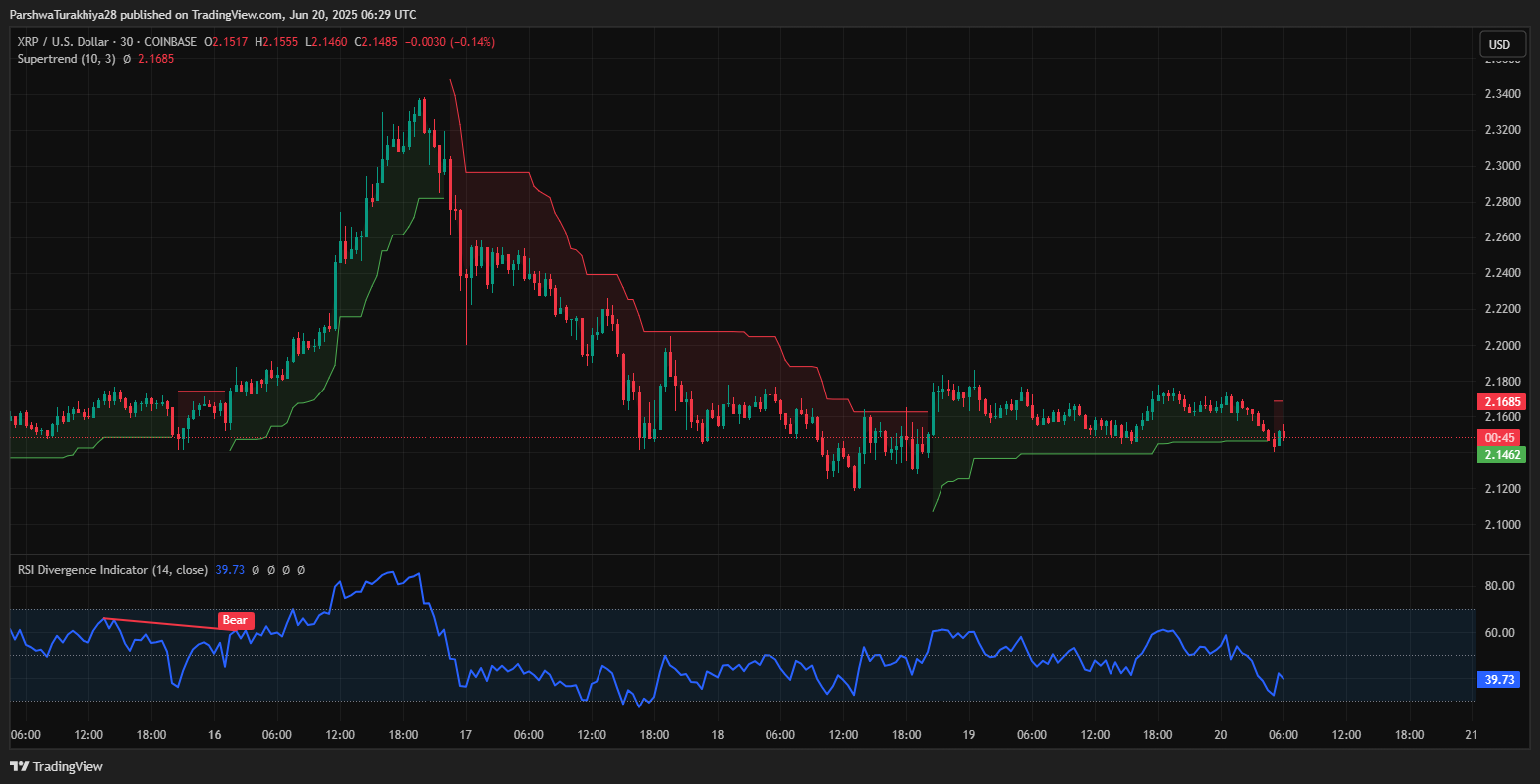Click the 60.00 level on RSI scale
This screenshot has height=784, width=1540.
(1499, 633)
